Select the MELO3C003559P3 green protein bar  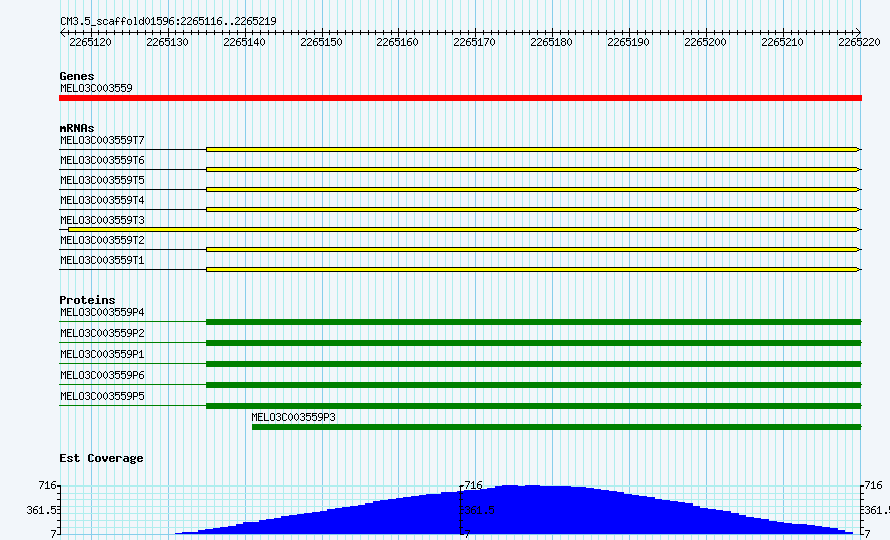pos(557,427)
